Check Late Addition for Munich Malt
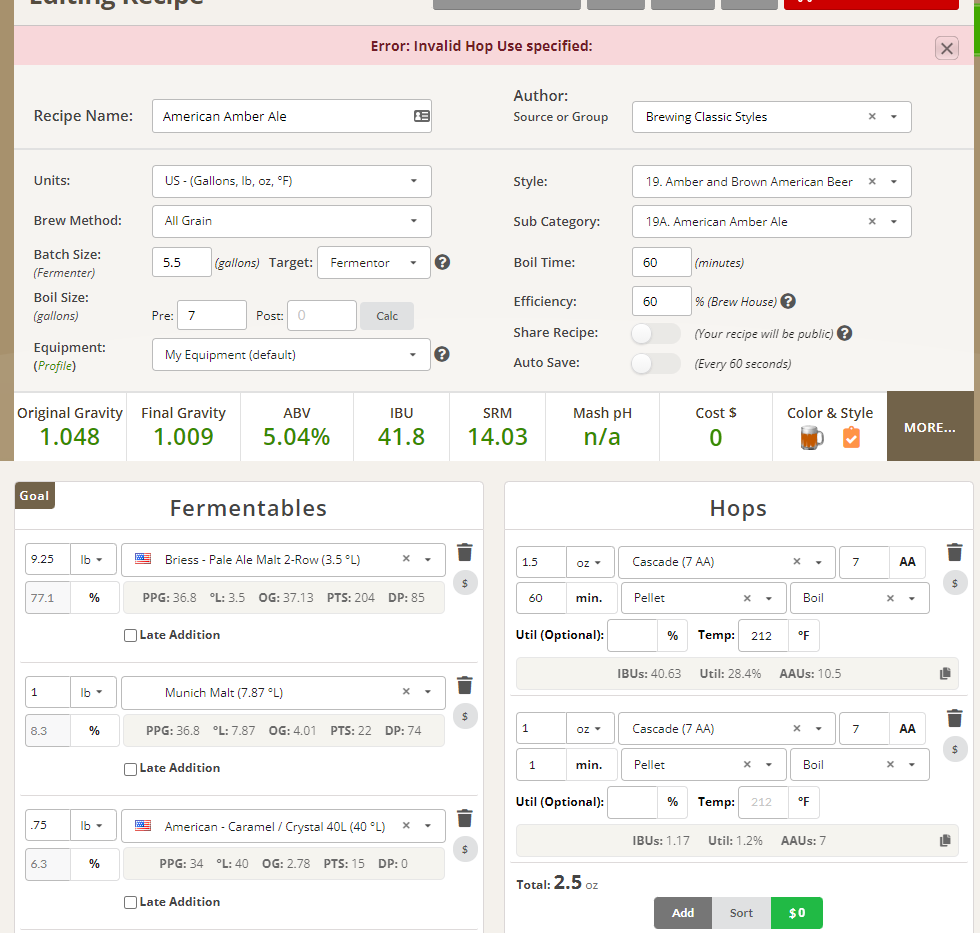980x933 pixels. point(130,769)
